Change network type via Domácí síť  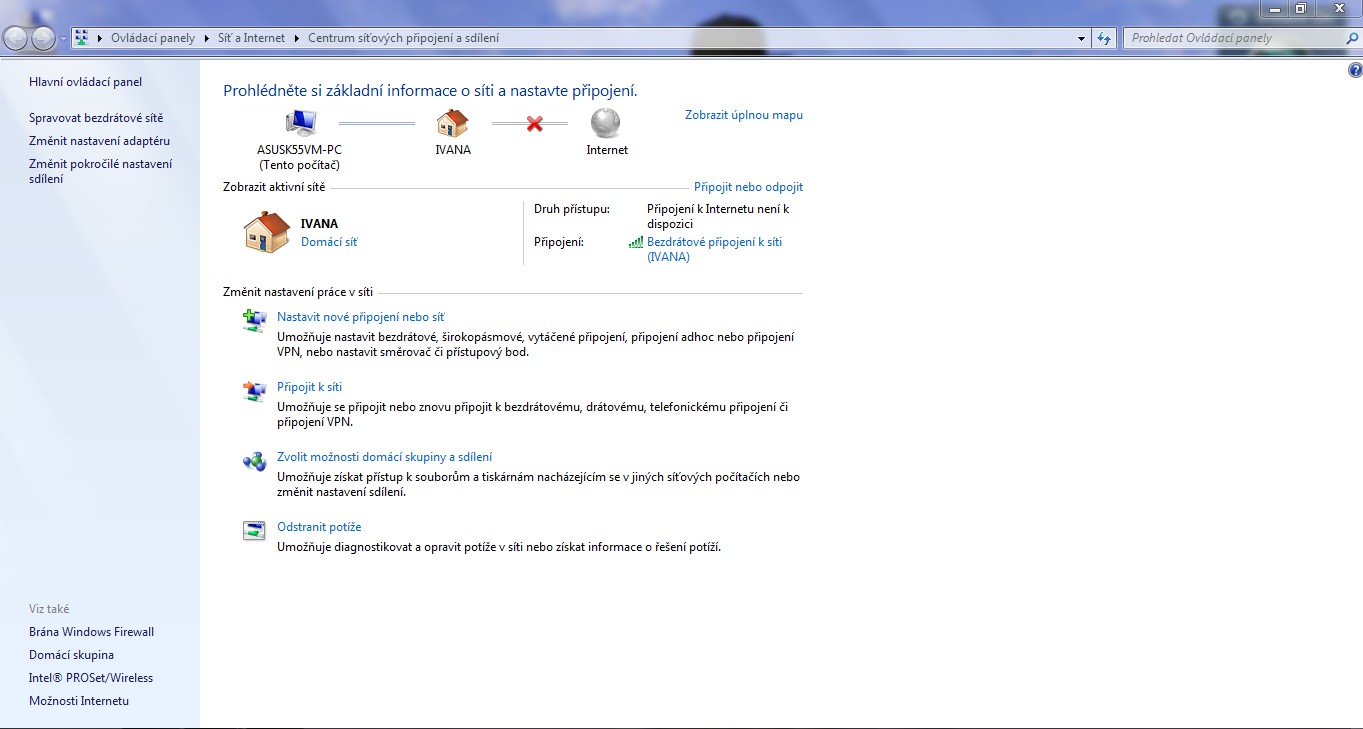(x=329, y=242)
